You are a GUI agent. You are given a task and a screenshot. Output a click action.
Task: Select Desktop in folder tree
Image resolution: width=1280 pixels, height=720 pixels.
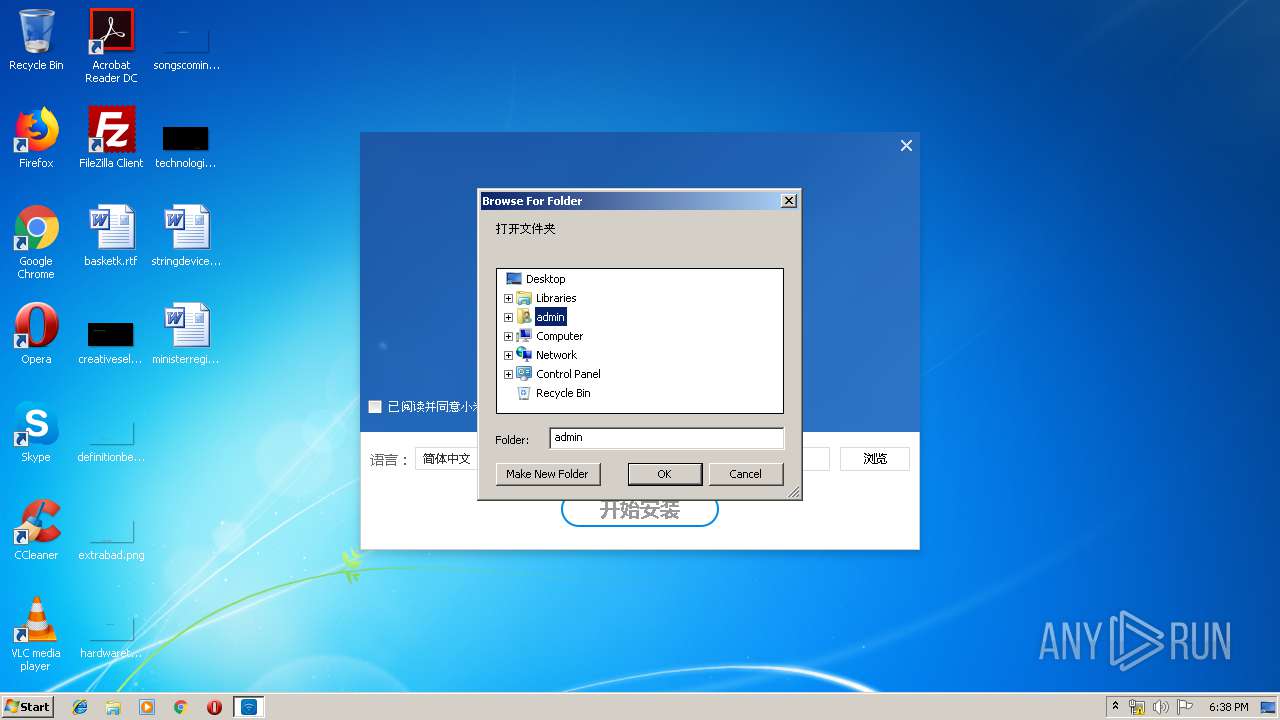[545, 279]
